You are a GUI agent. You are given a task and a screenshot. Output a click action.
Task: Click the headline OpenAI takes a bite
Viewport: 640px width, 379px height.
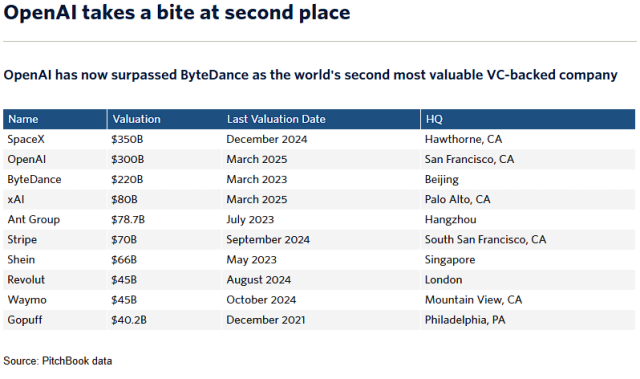[177, 12]
